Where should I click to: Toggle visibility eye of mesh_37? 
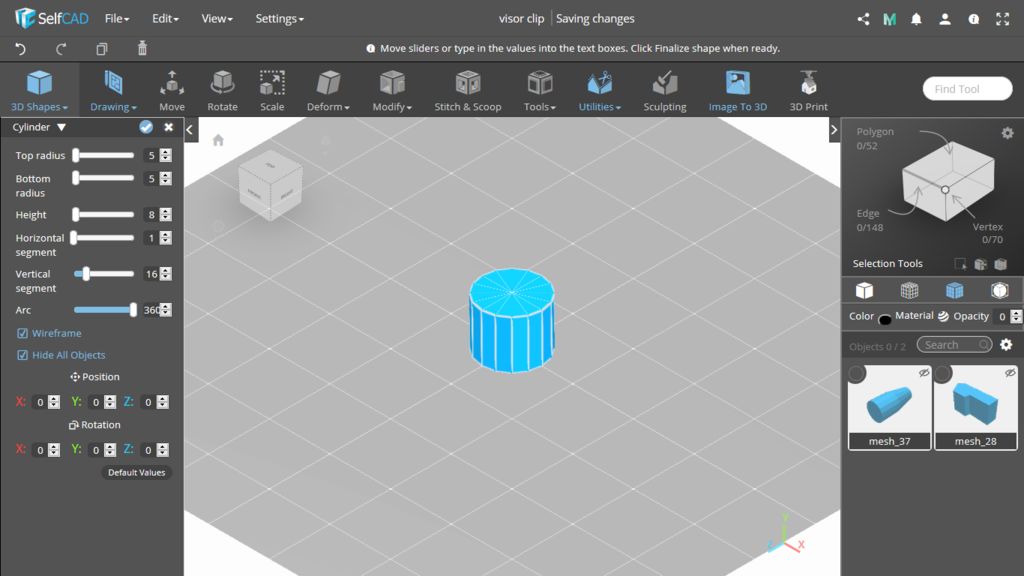point(923,372)
